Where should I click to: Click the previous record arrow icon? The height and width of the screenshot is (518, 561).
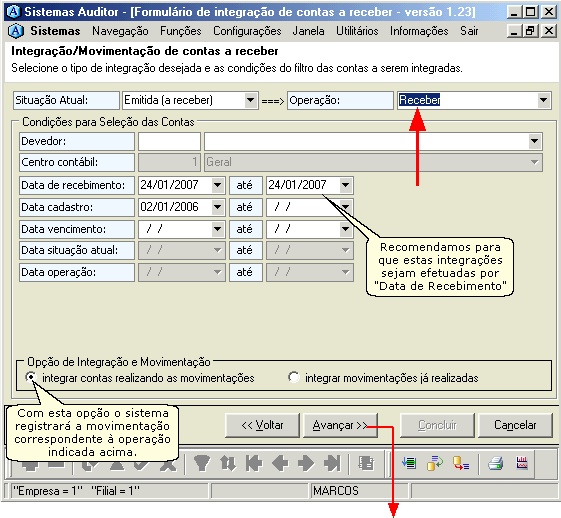[x=280, y=463]
